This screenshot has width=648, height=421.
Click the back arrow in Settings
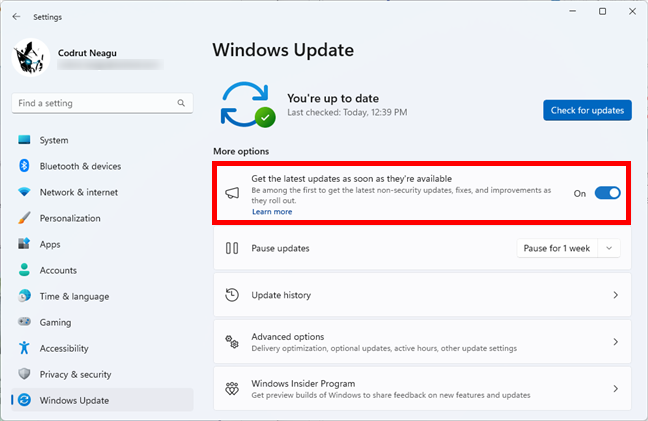coord(16,17)
